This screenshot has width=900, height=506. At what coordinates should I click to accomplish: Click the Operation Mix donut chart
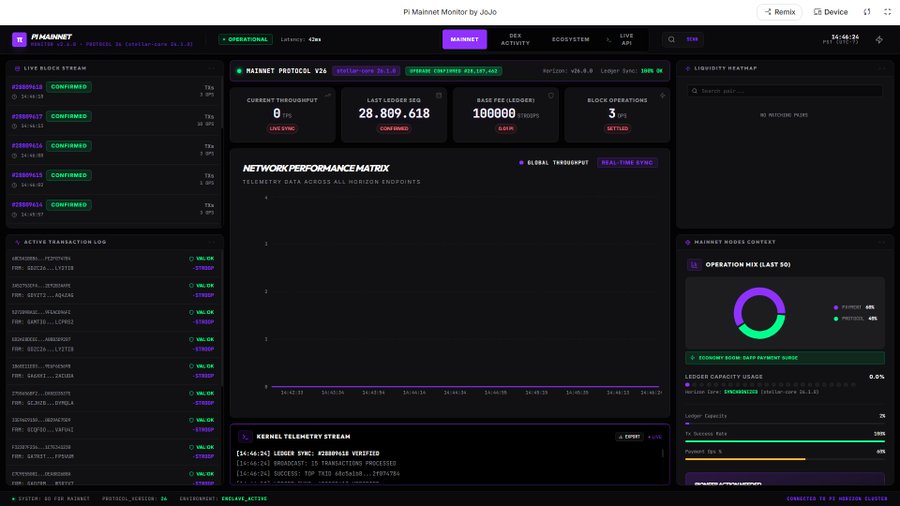pyautogui.click(x=759, y=313)
